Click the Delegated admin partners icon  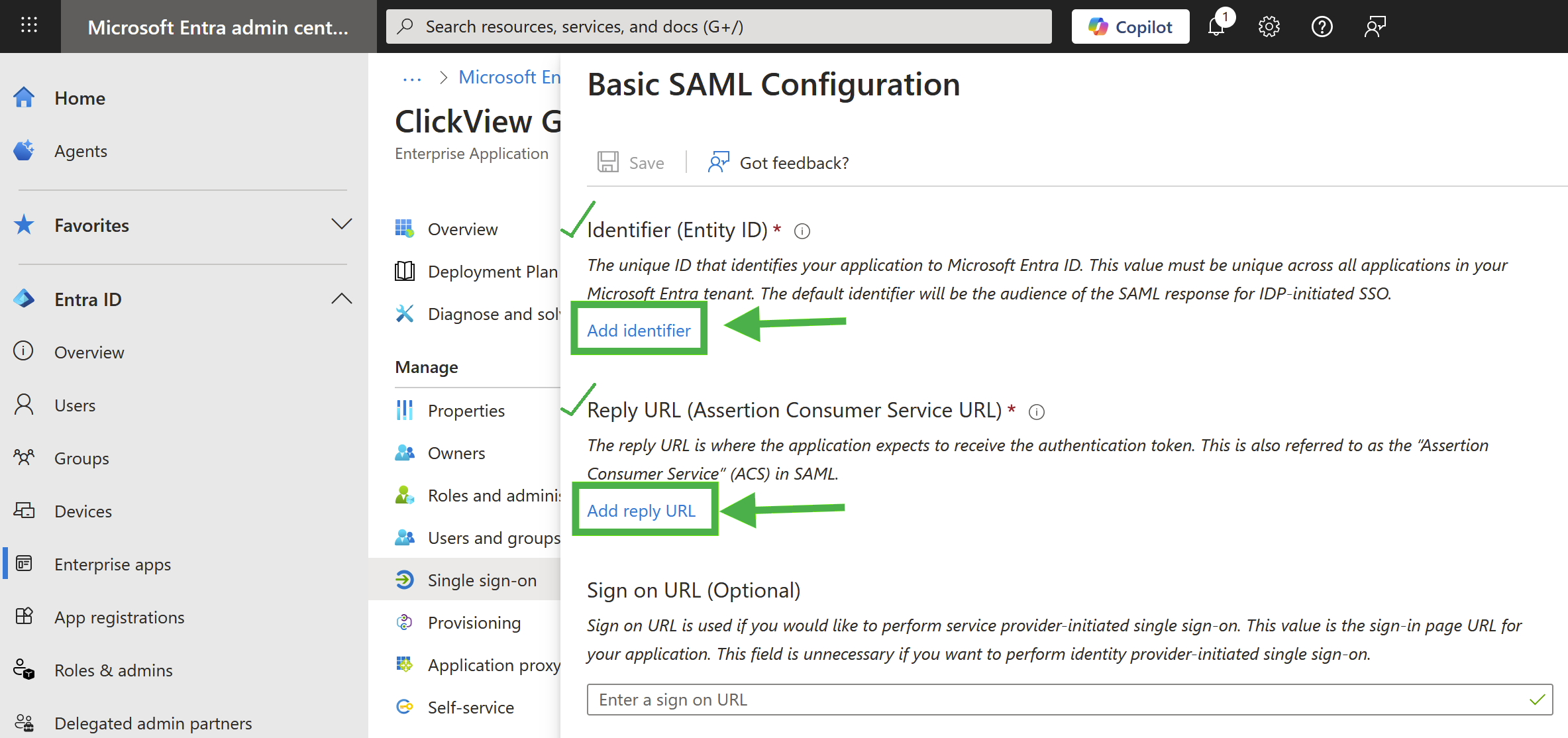(x=24, y=723)
